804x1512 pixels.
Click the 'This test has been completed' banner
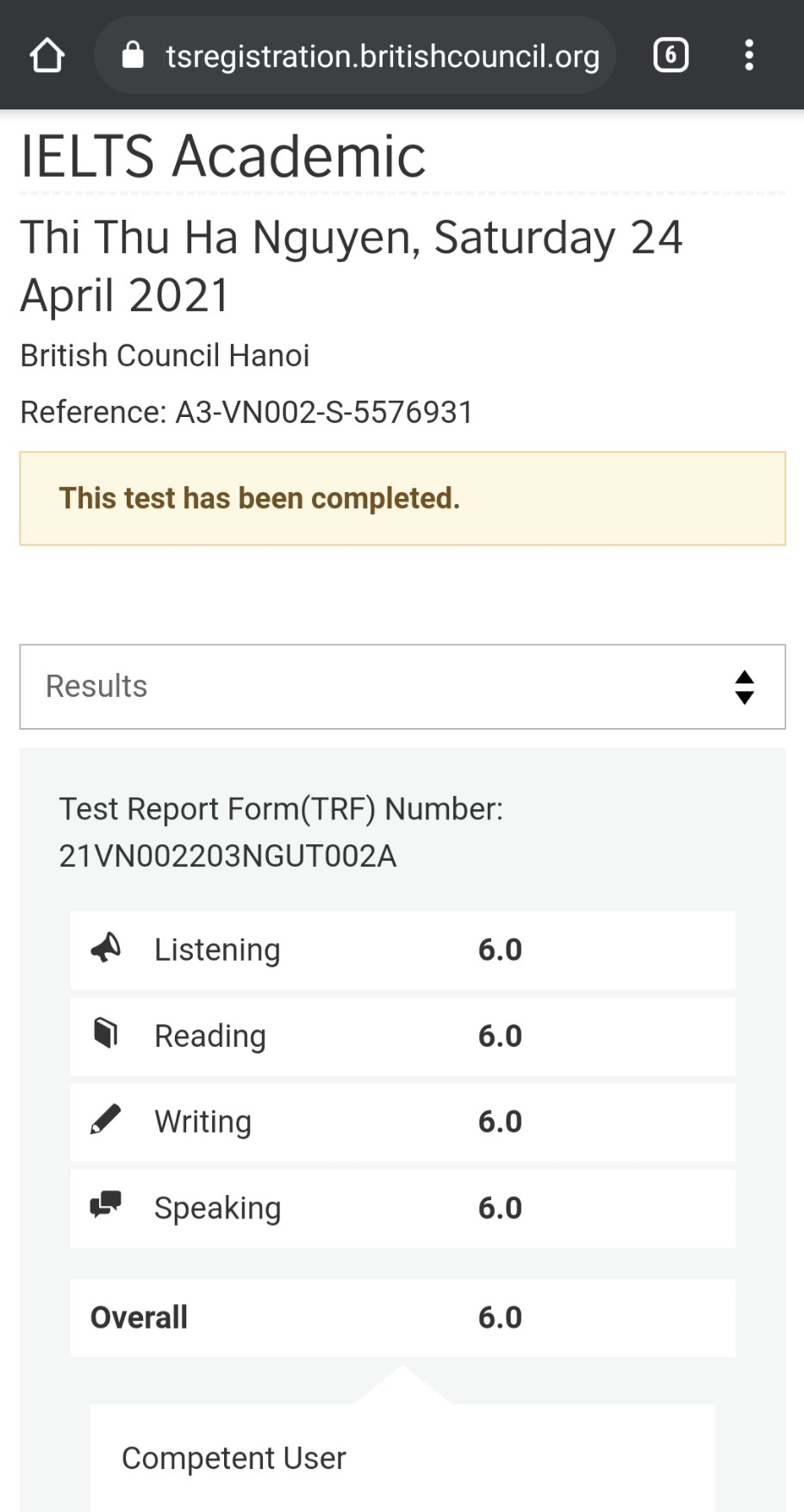coord(402,498)
